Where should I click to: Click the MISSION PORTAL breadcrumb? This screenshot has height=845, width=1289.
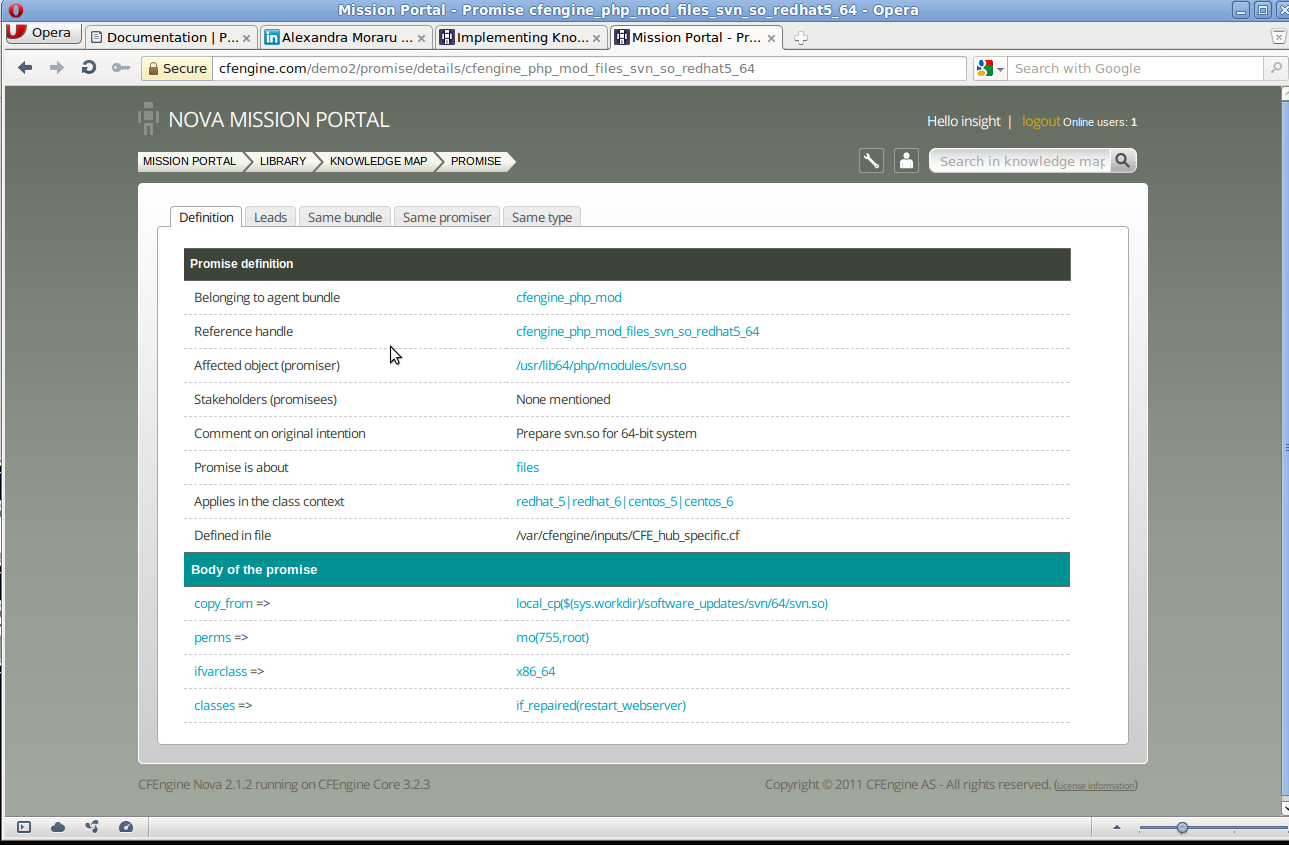pyautogui.click(x=189, y=161)
